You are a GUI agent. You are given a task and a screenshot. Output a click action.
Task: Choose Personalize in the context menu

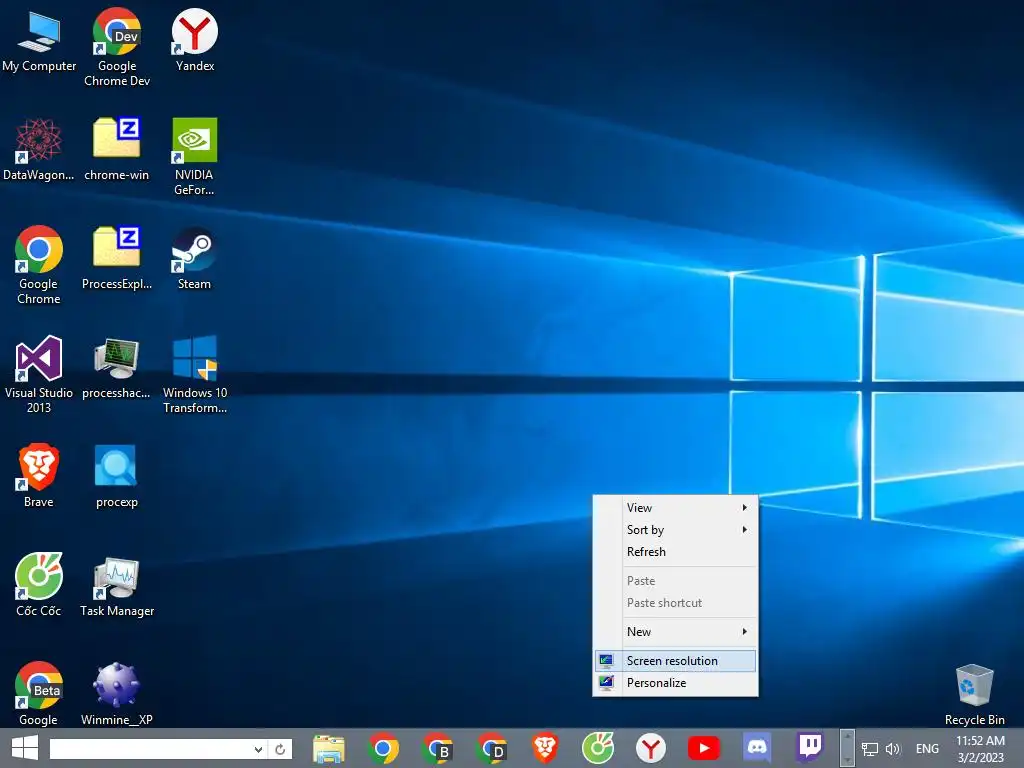(x=675, y=683)
